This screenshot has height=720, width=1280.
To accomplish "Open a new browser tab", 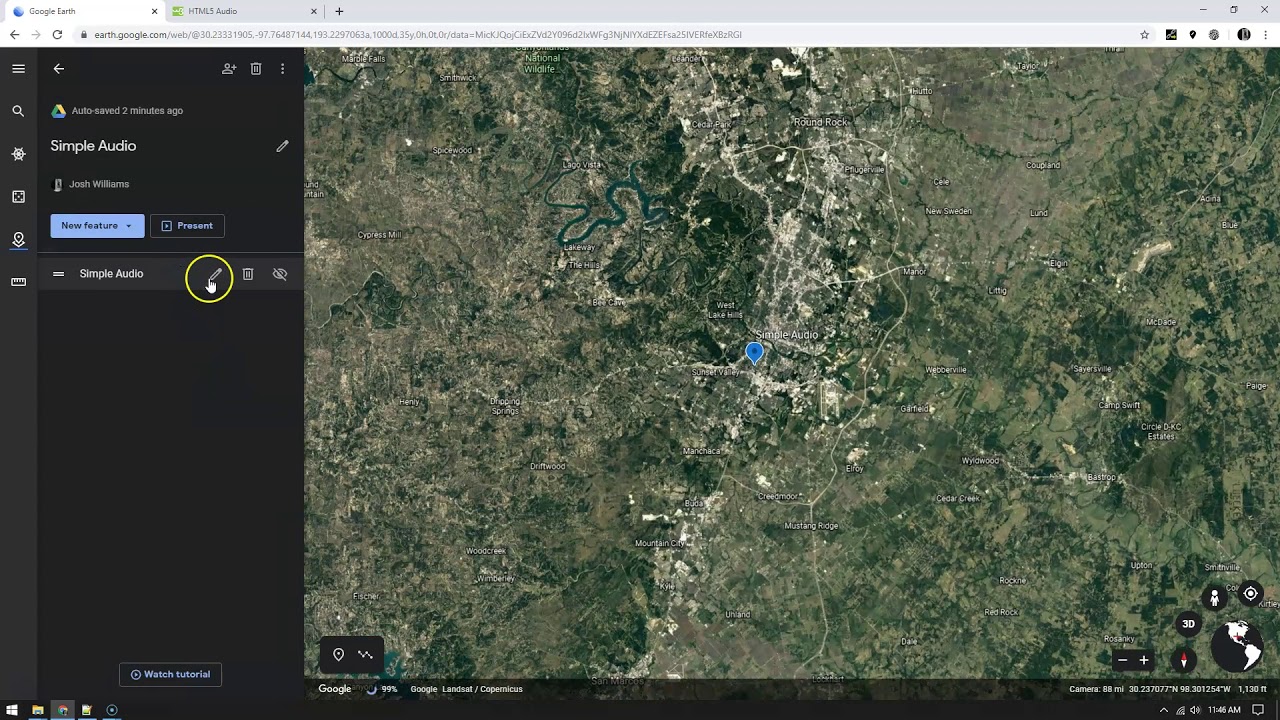I will [x=339, y=11].
